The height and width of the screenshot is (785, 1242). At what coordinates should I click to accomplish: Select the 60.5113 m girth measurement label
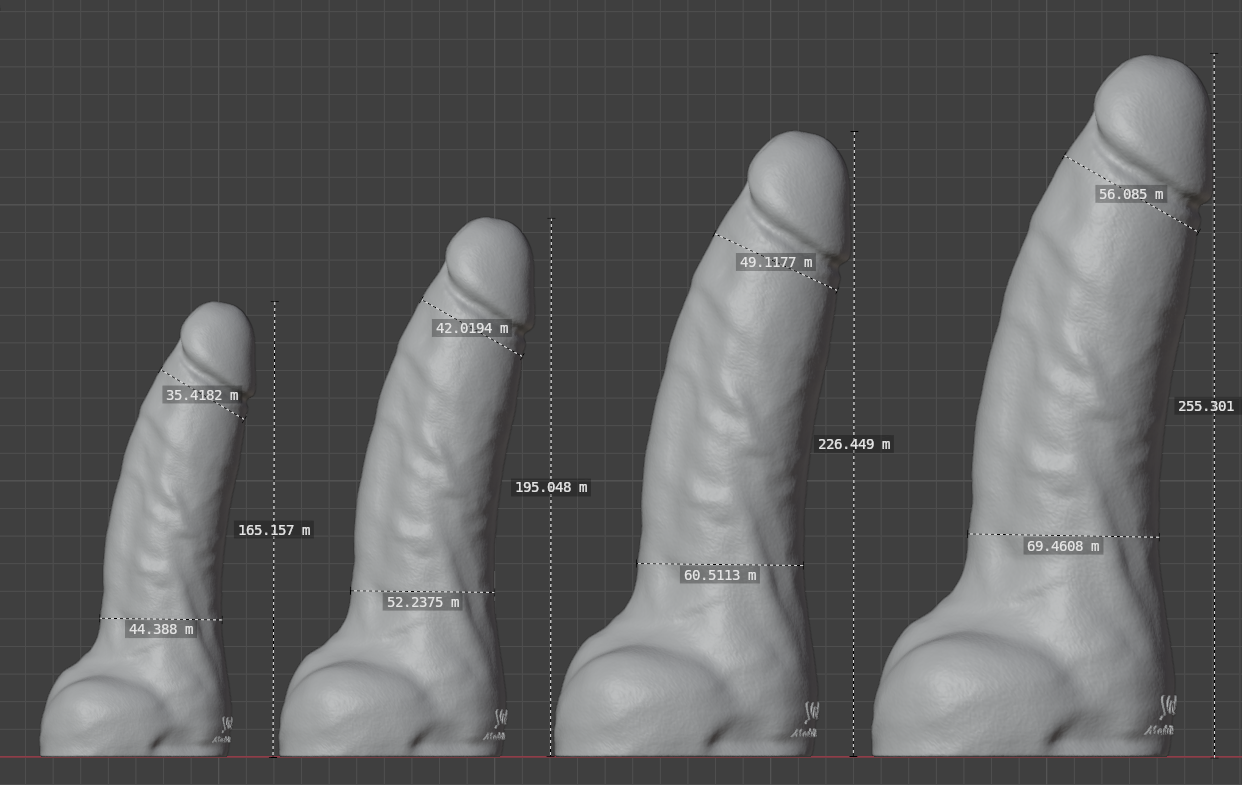click(719, 575)
